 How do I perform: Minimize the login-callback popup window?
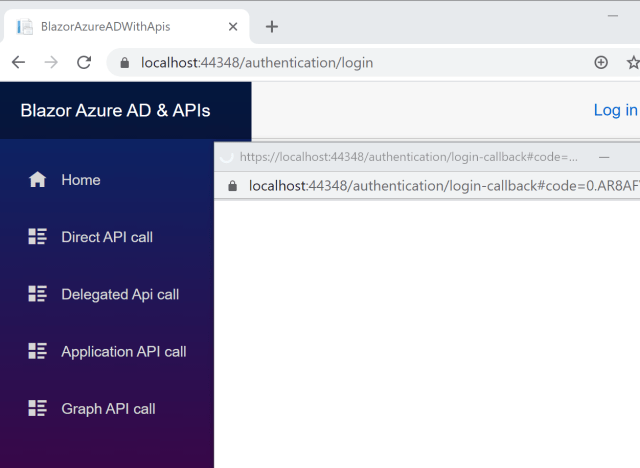(604, 157)
